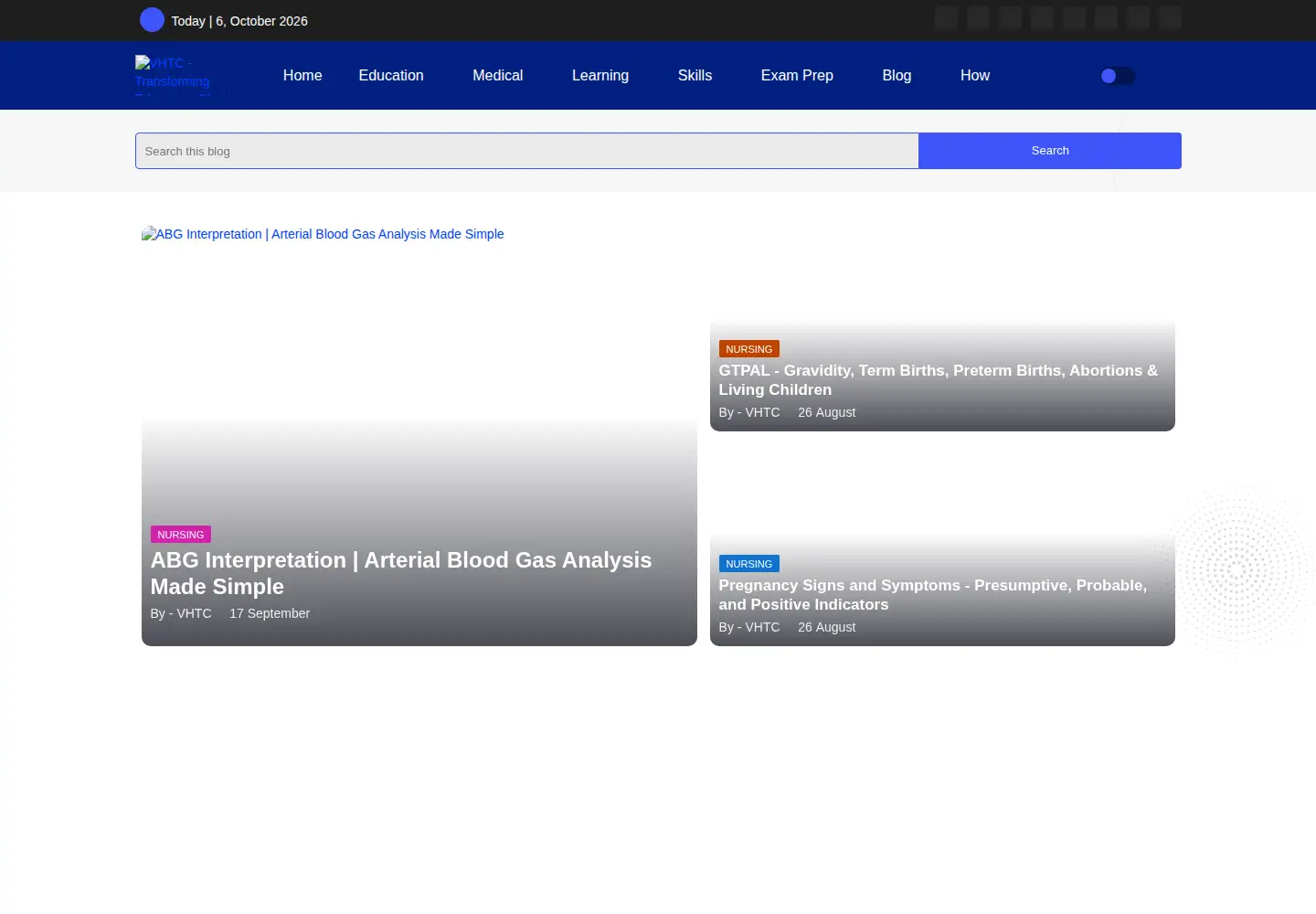Click the blue NURSING tag on Pregnancy post

point(749,564)
